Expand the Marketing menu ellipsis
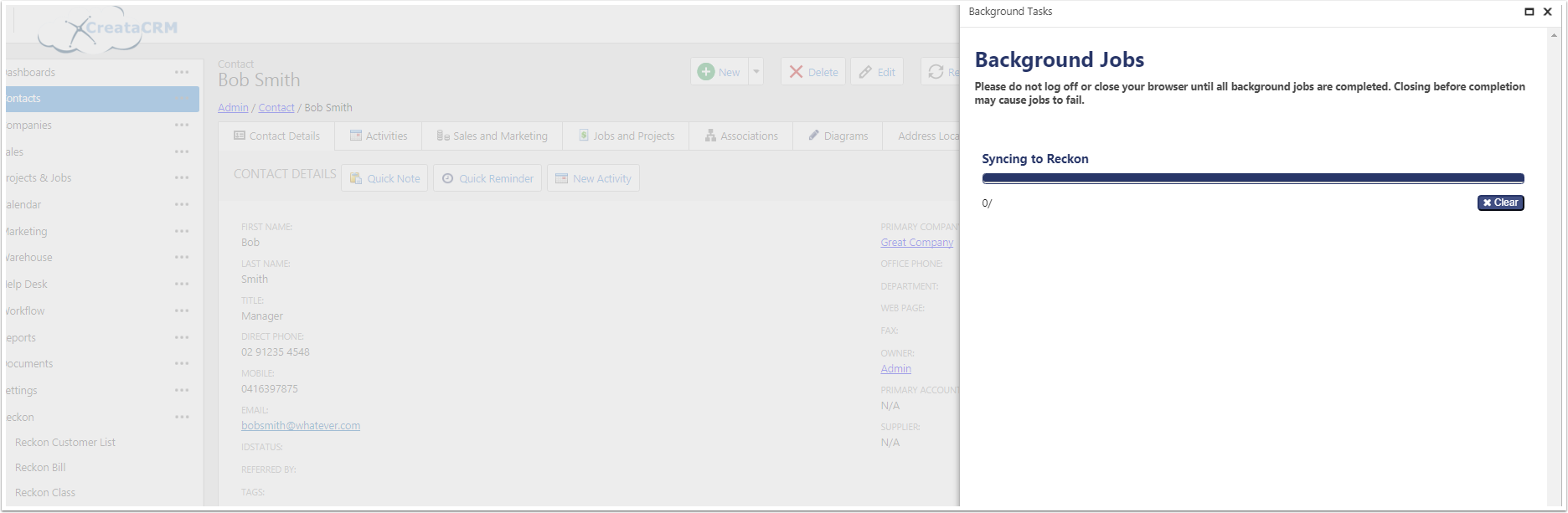Screen dimensions: 1568x513 [182, 231]
